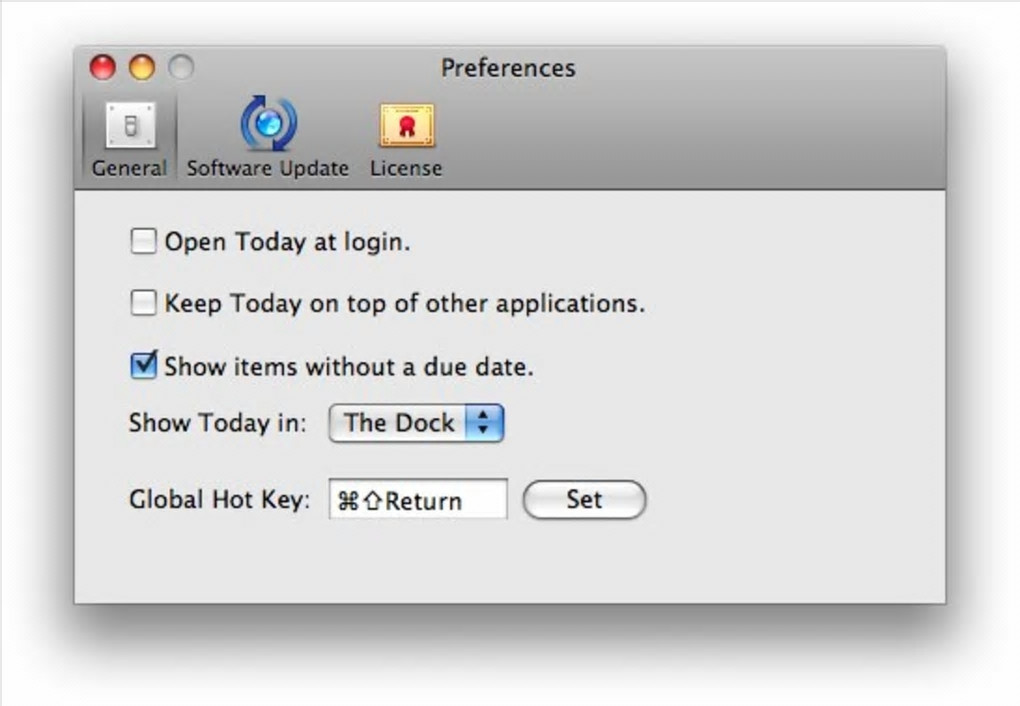
Task: Open the Software Update globe icon
Action: 267,124
